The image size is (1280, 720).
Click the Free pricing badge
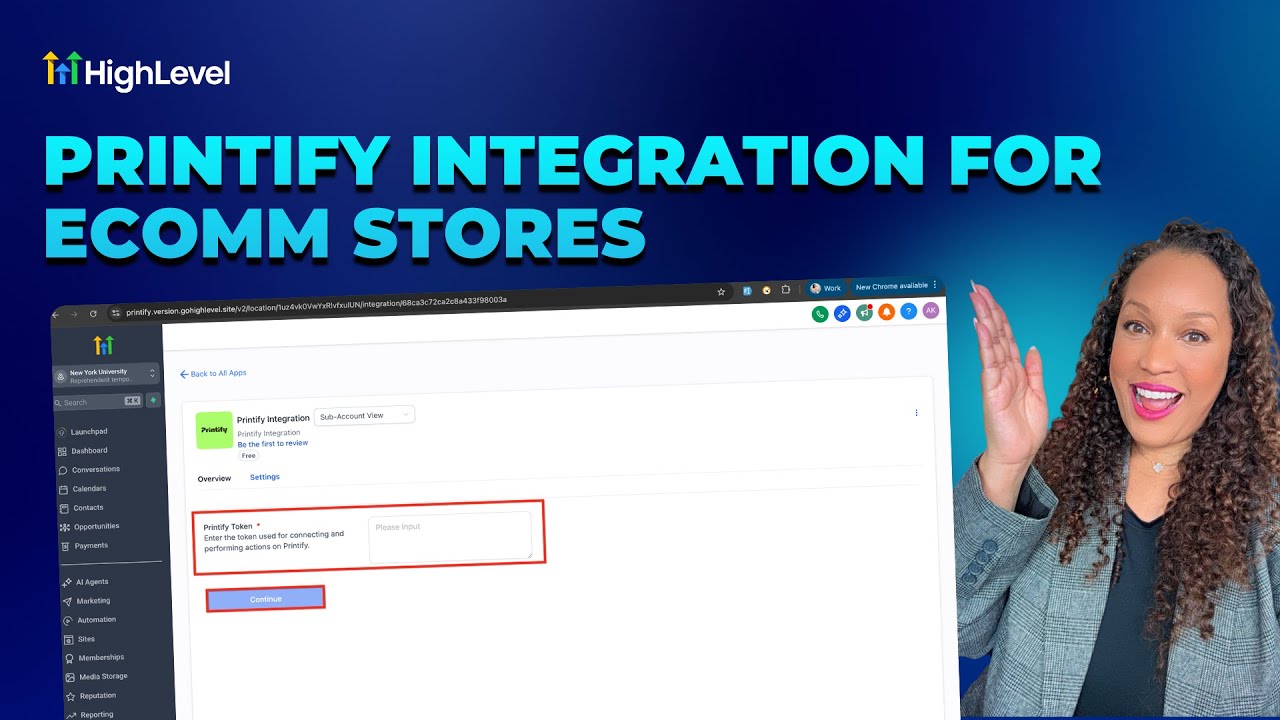point(248,456)
